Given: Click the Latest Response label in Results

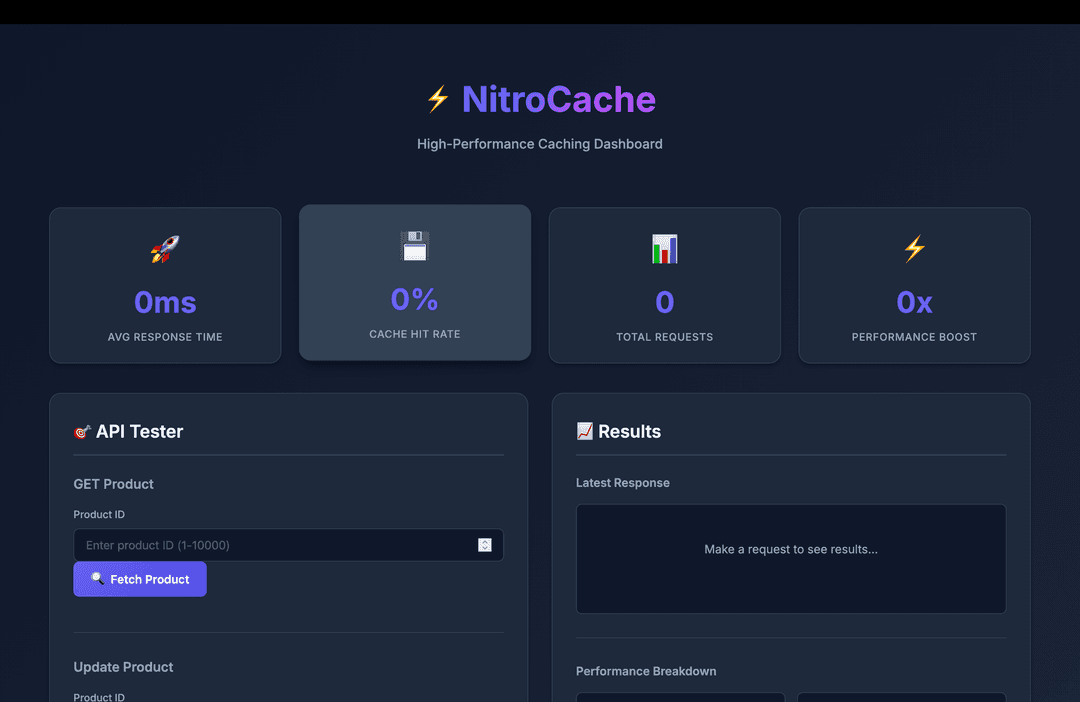Looking at the screenshot, I should pos(623,483).
